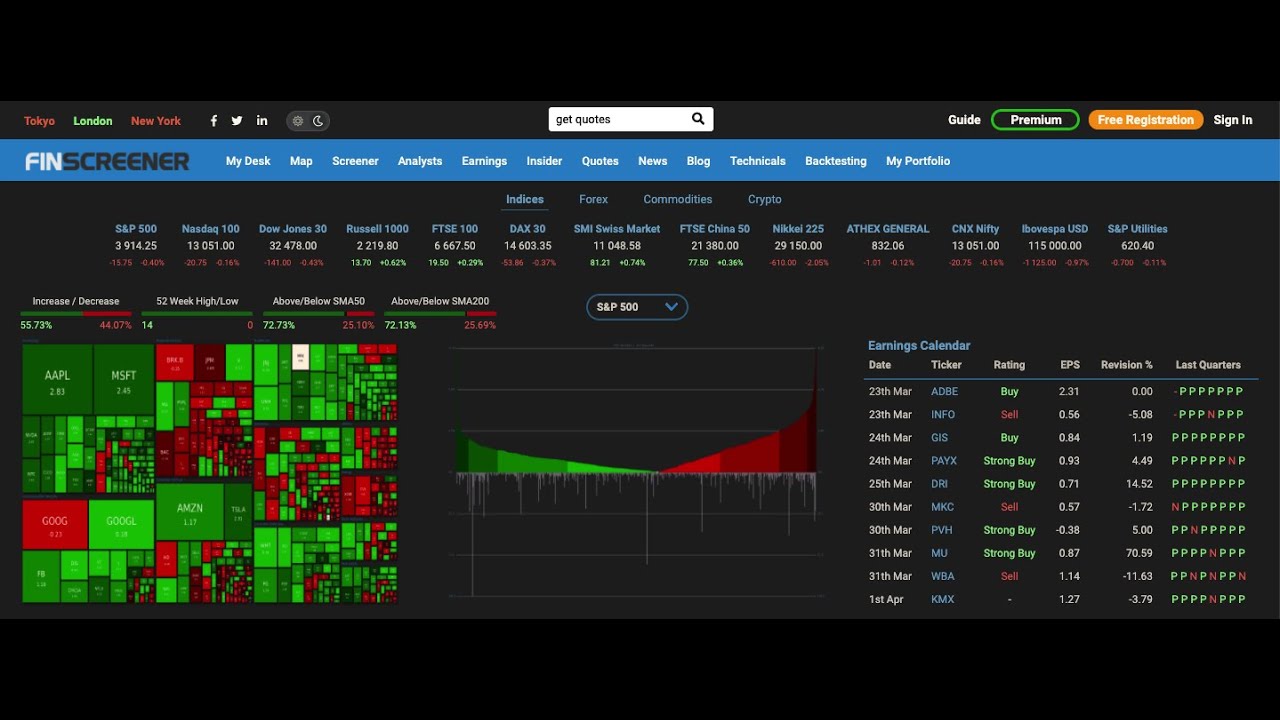Open PAYX ticker in earnings calendar
The width and height of the screenshot is (1280, 720).
(944, 461)
